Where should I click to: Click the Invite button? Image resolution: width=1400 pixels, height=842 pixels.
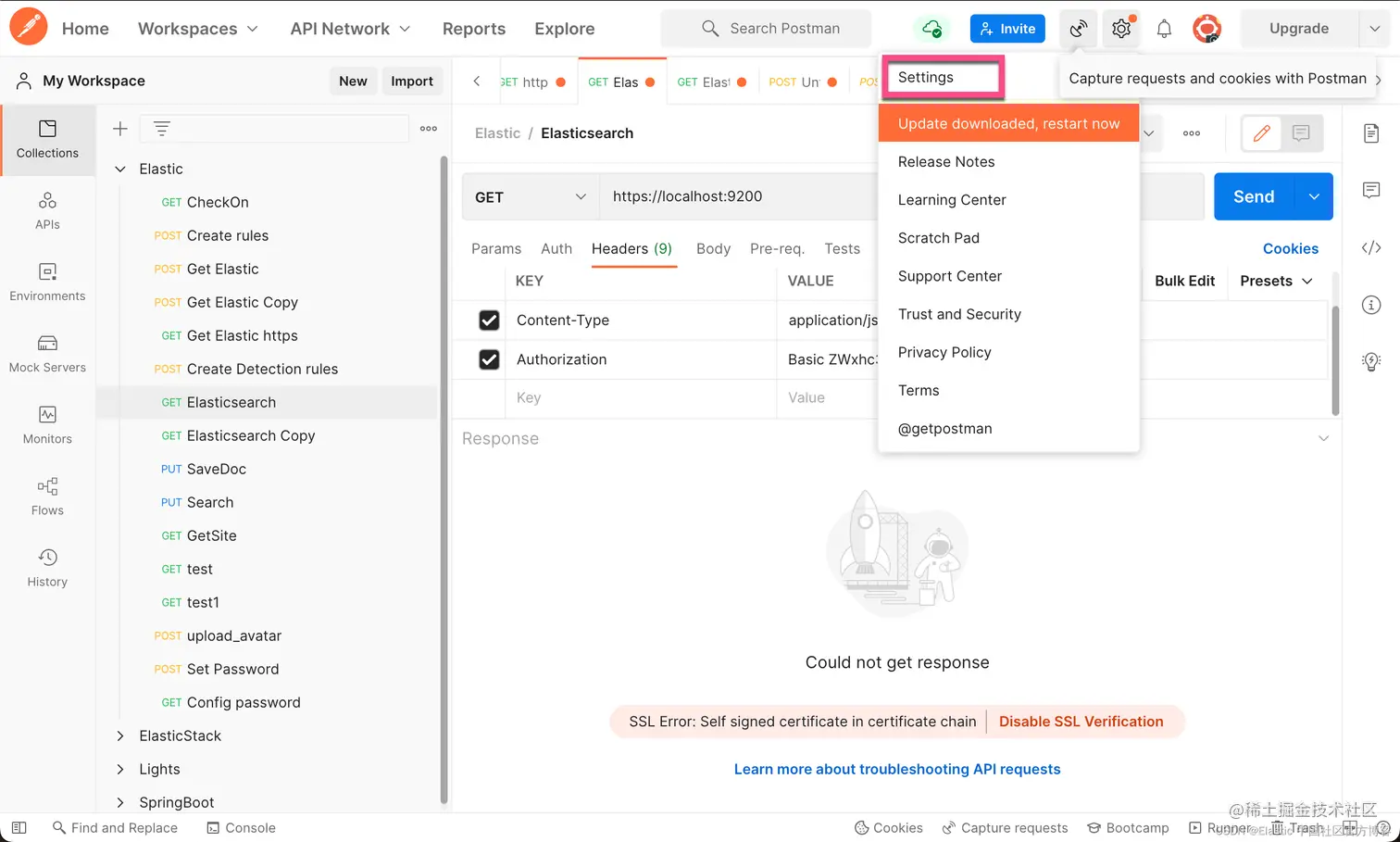[1007, 29]
